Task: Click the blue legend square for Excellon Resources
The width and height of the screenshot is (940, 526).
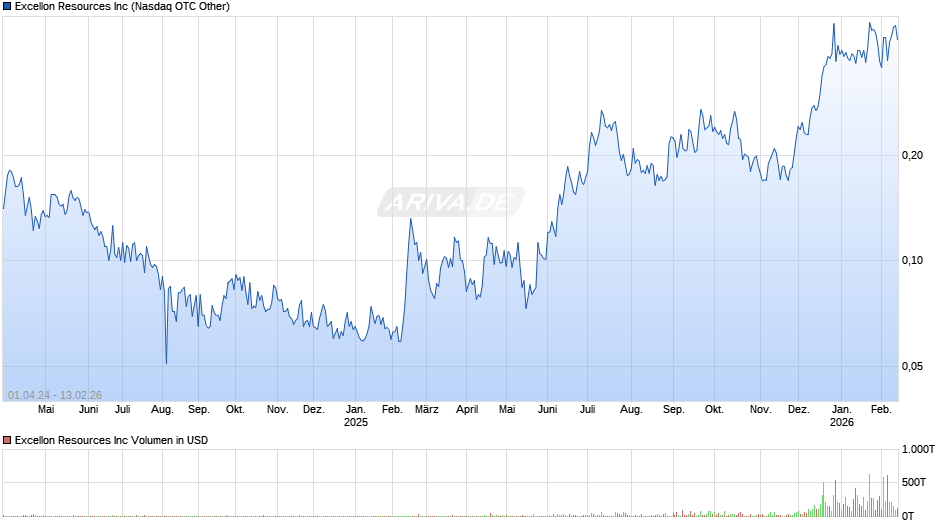Action: pyautogui.click(x=7, y=7)
